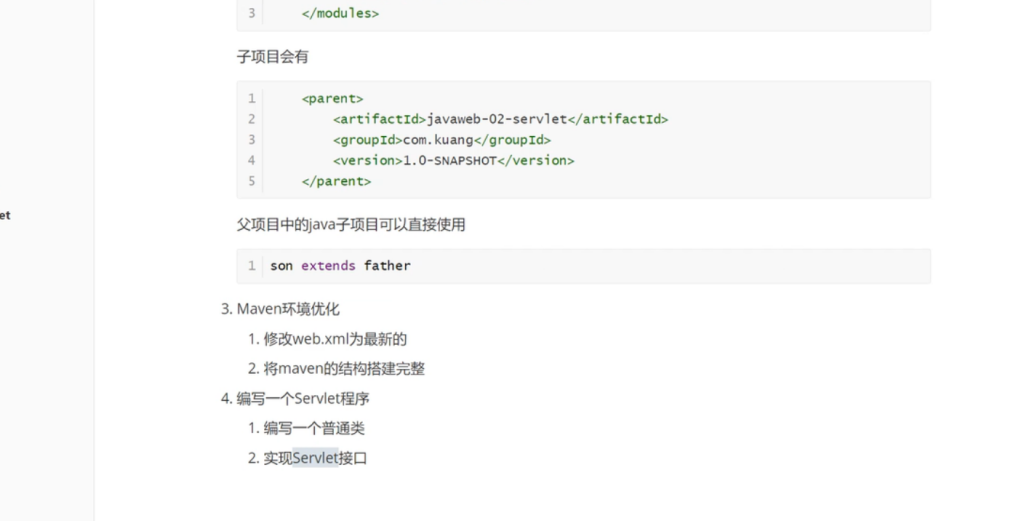This screenshot has width=1024, height=521.
Task: Click the closing </modules> tag line
Action: 340,14
